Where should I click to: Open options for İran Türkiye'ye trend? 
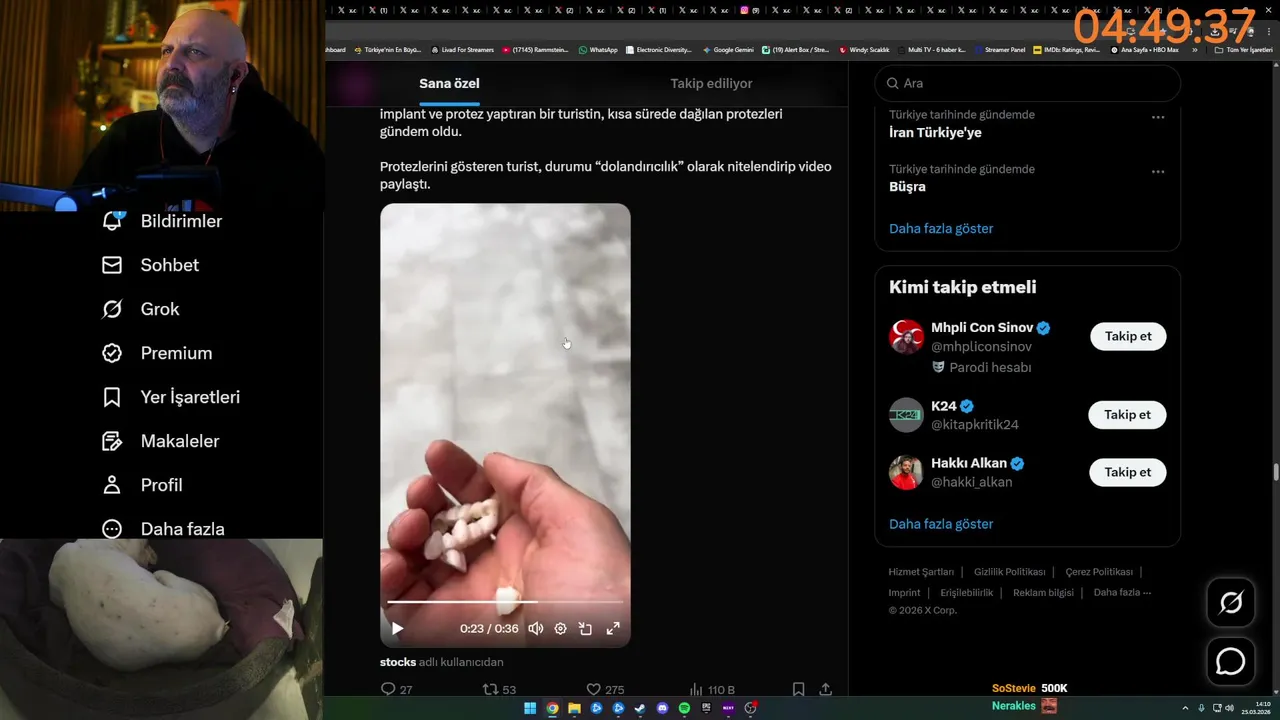[1158, 117]
